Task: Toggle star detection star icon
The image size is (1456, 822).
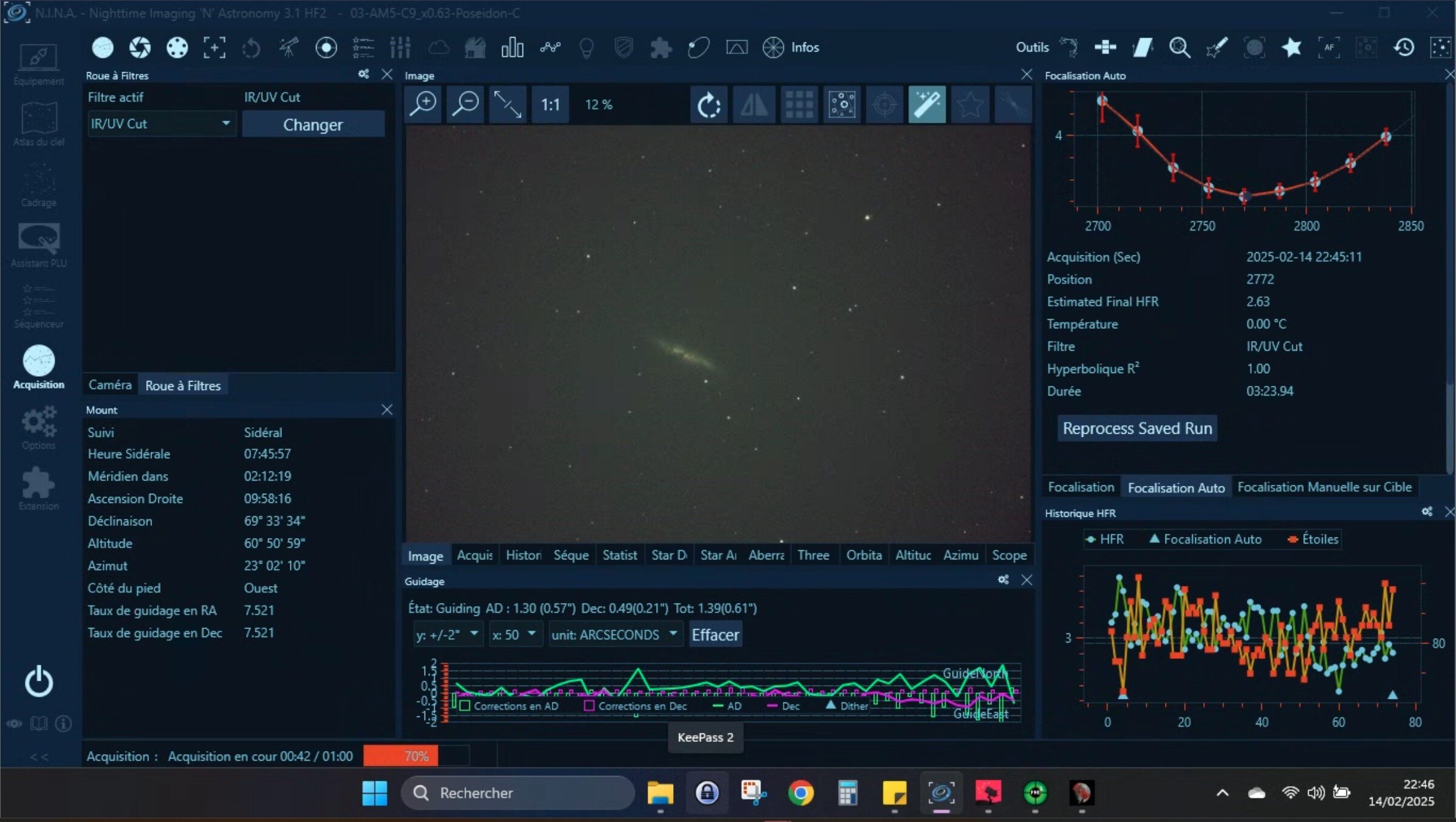Action: [x=970, y=105]
